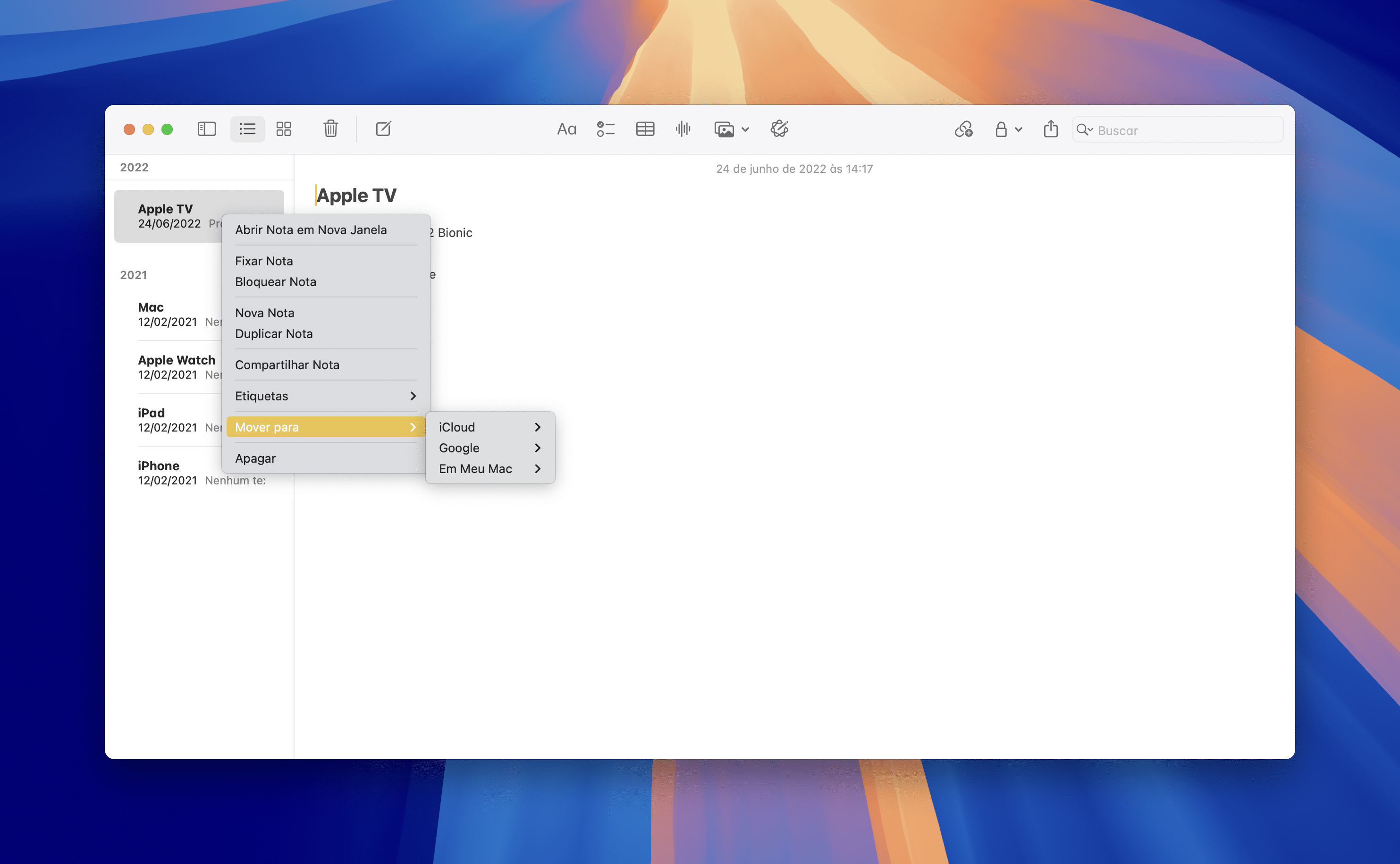Click the green full screen button
The image size is (1400, 864).
point(167,130)
